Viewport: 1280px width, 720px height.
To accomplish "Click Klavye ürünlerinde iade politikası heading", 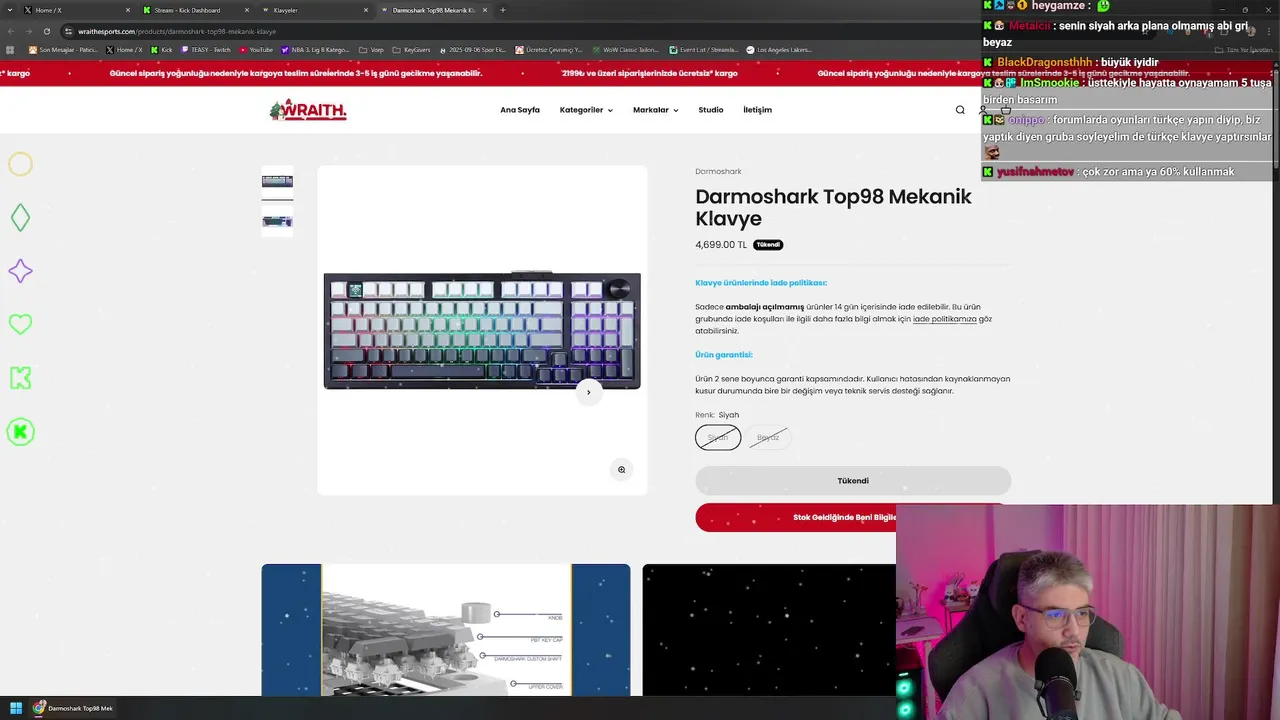I will pyautogui.click(x=761, y=283).
